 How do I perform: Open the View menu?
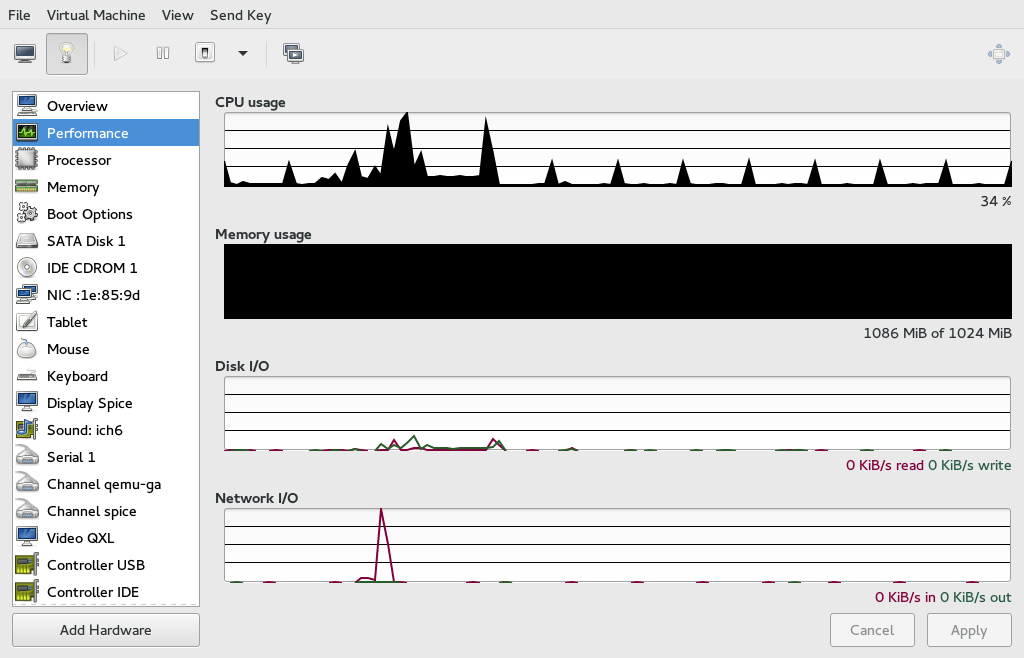click(177, 15)
